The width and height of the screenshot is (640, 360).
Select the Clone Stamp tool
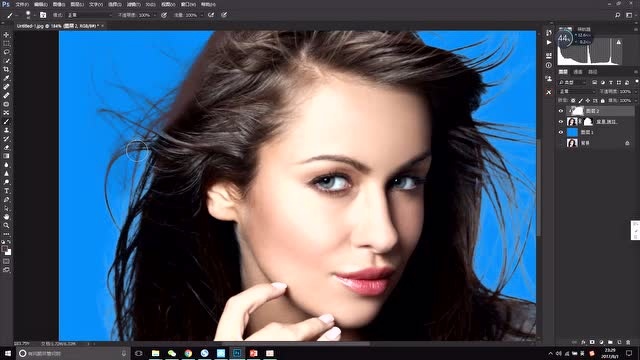click(6, 130)
